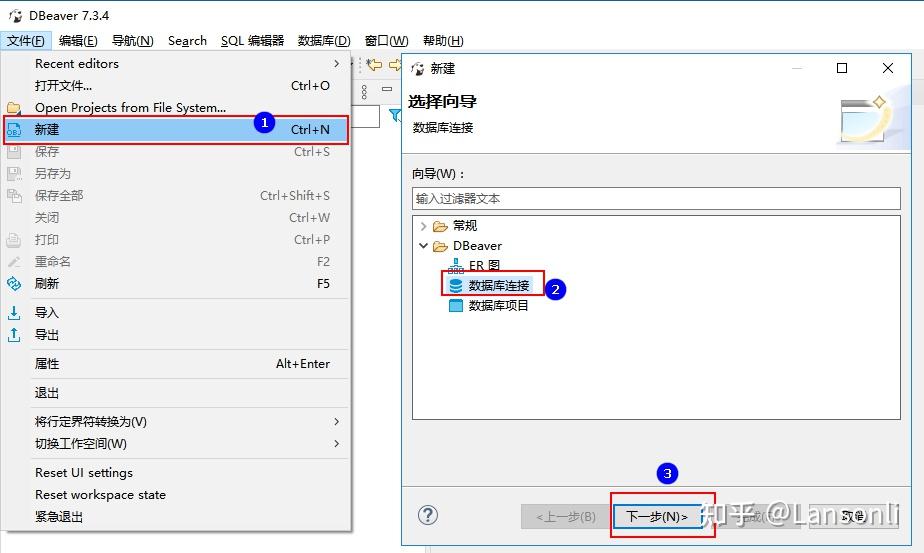This screenshot has width=924, height=553.
Task: Click the 导出 upload arrow icon
Action: point(14,335)
